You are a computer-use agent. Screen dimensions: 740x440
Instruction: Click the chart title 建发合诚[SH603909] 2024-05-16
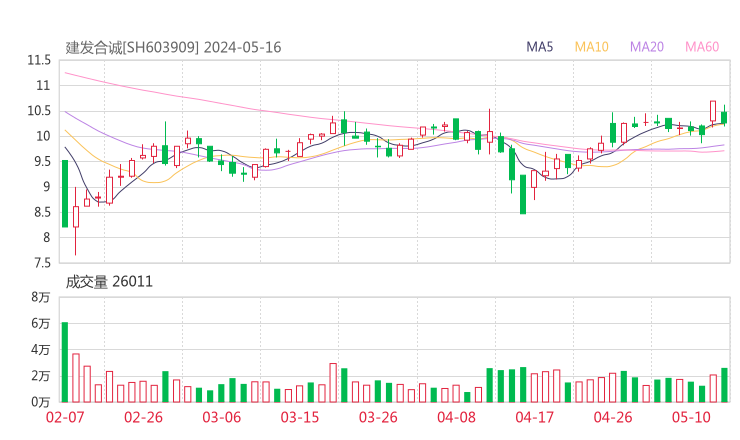point(173,48)
